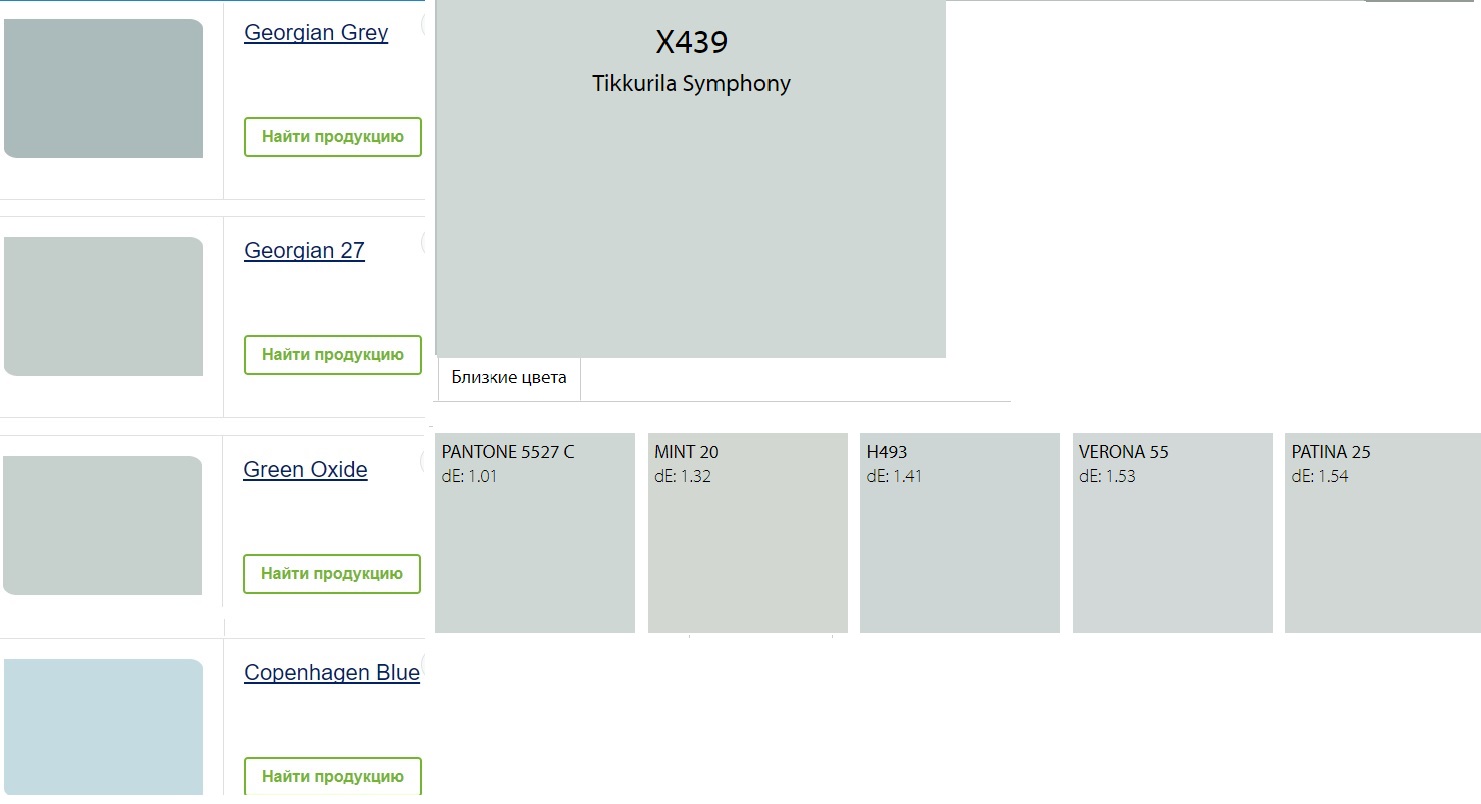Open the Copenhagen Blue color link
This screenshot has width=1481, height=804.
[332, 673]
